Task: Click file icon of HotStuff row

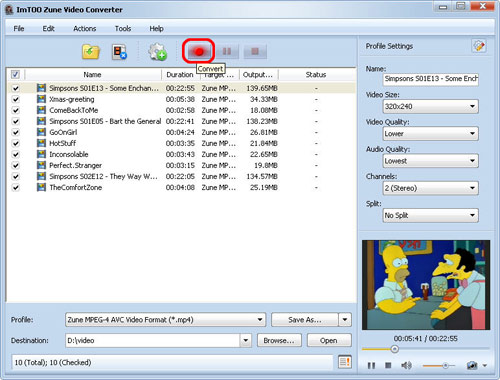Action: pyautogui.click(x=41, y=143)
